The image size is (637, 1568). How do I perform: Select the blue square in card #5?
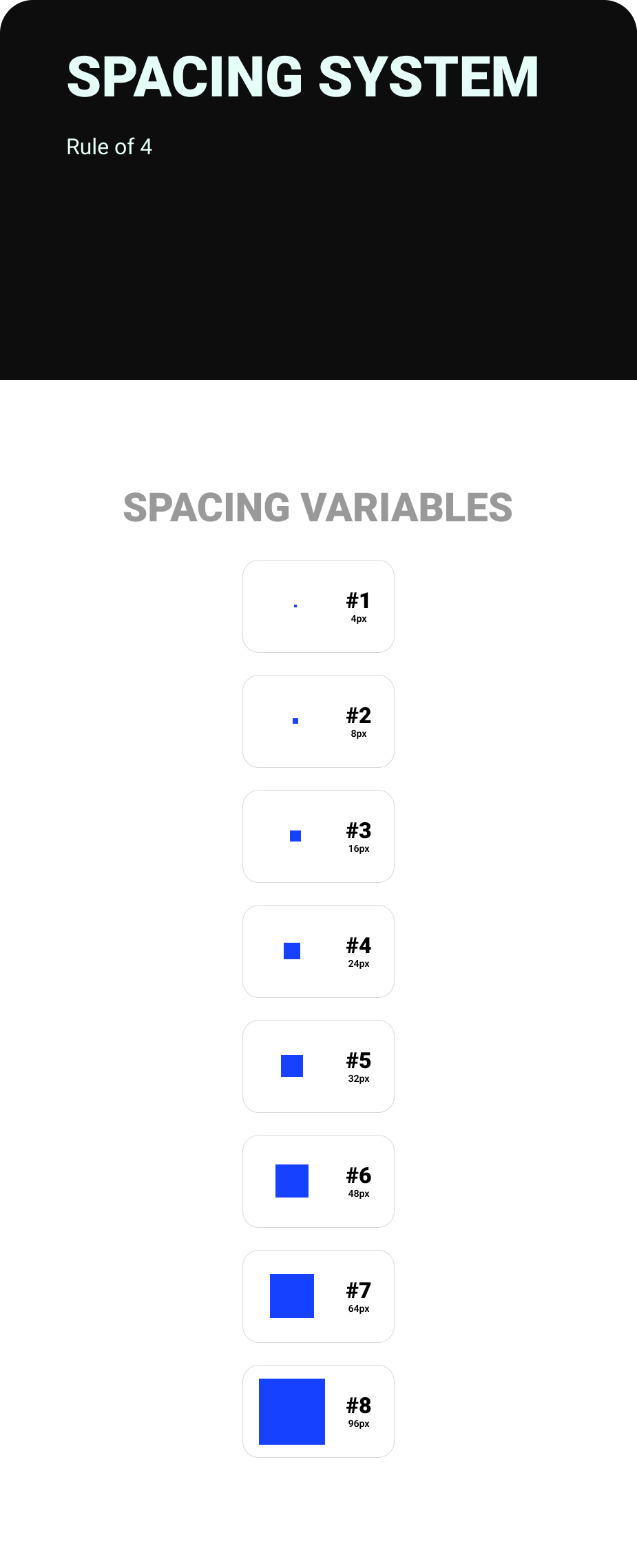click(292, 1066)
